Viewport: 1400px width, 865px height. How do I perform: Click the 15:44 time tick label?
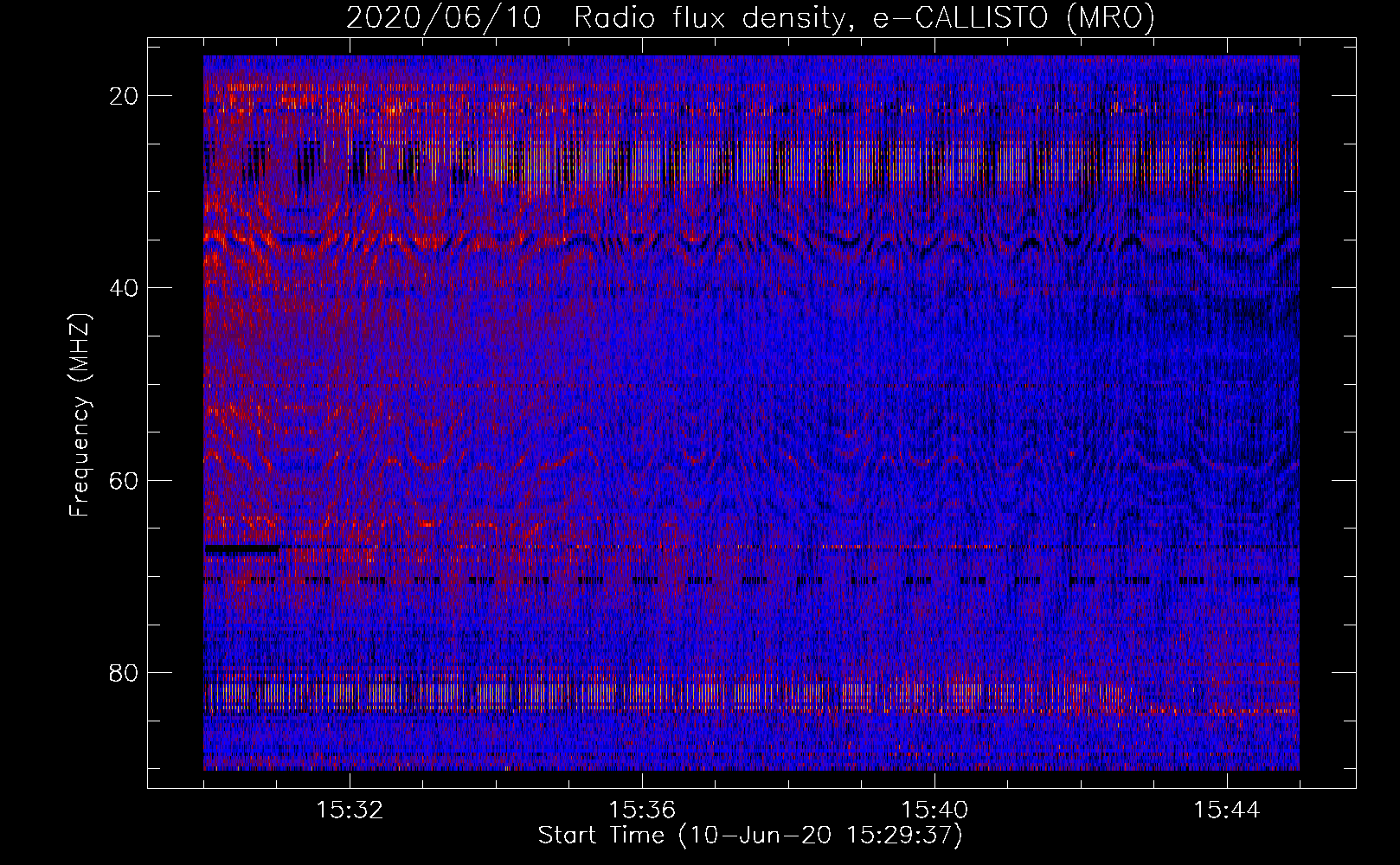click(x=1227, y=811)
